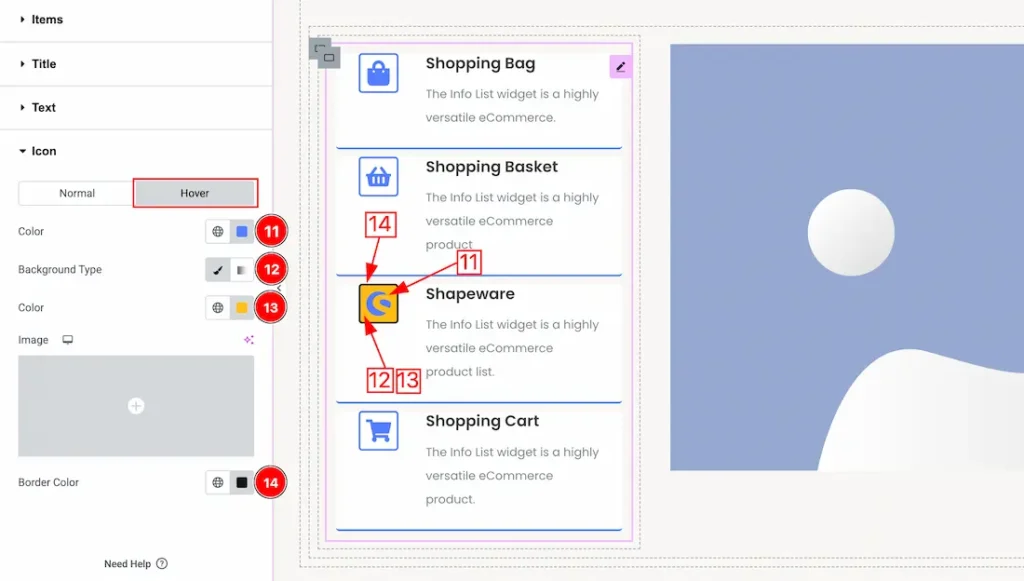The image size is (1024, 581).
Task: Select the placeholder image on the right
Action: coord(847,257)
